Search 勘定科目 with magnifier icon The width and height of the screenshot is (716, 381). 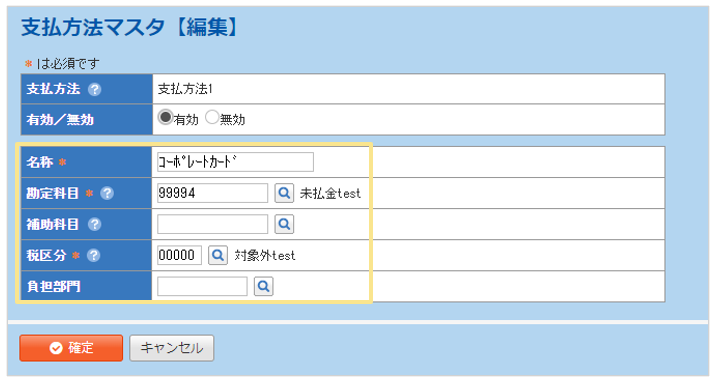tap(284, 193)
